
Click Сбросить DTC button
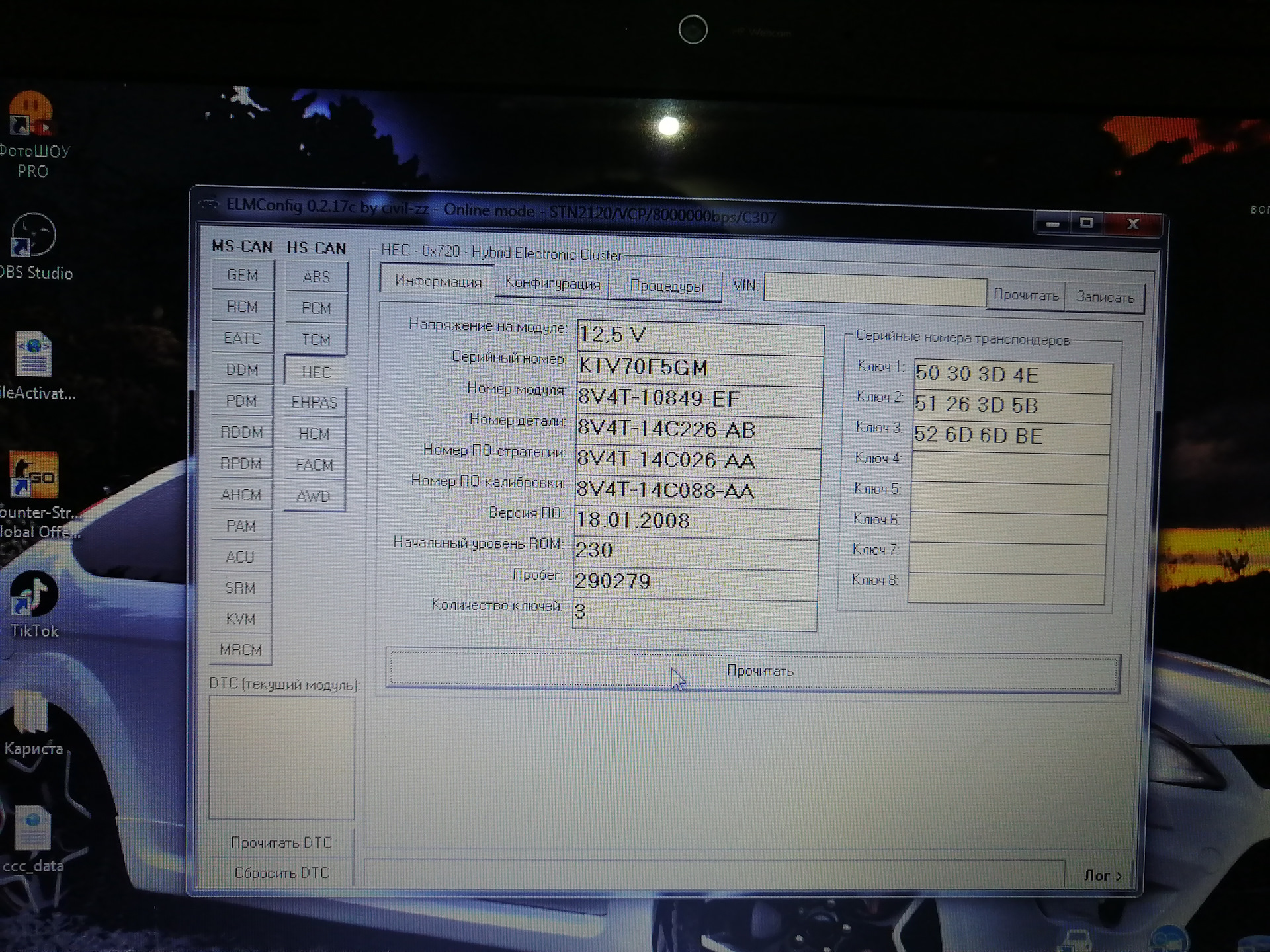(281, 873)
